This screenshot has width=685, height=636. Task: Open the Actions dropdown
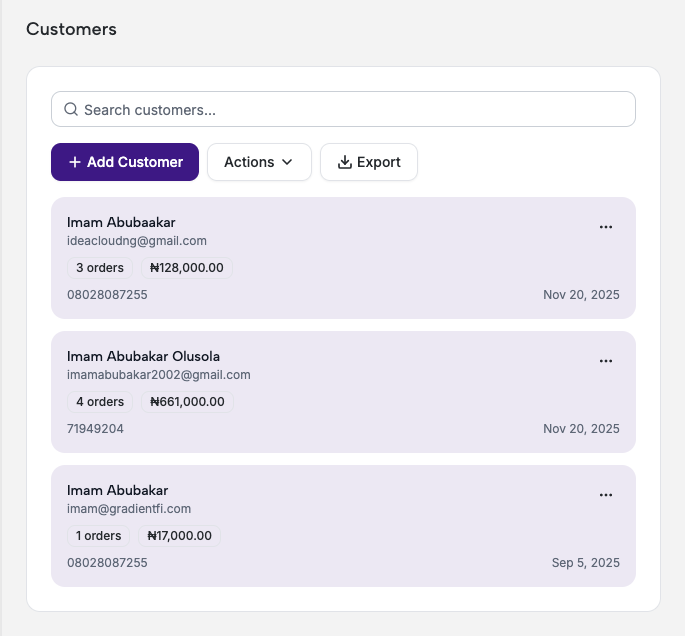tap(259, 162)
